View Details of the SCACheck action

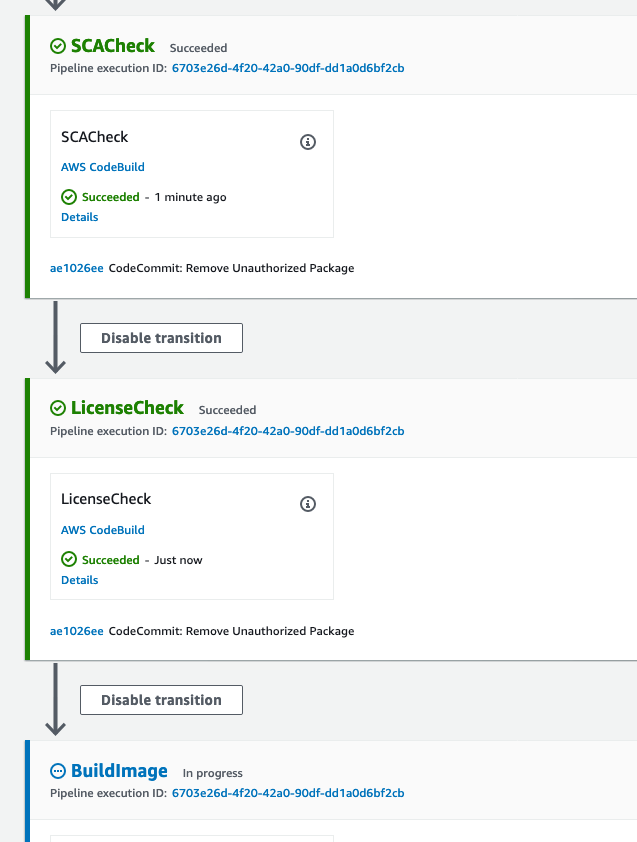coord(79,217)
